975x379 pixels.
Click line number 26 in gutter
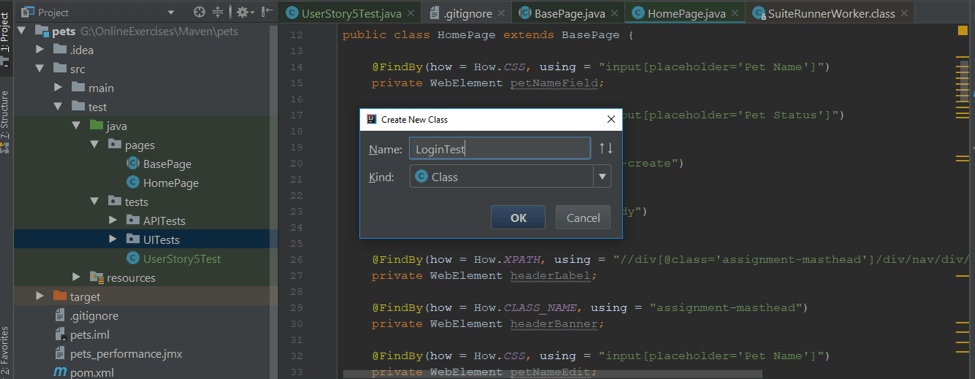[x=296, y=259]
